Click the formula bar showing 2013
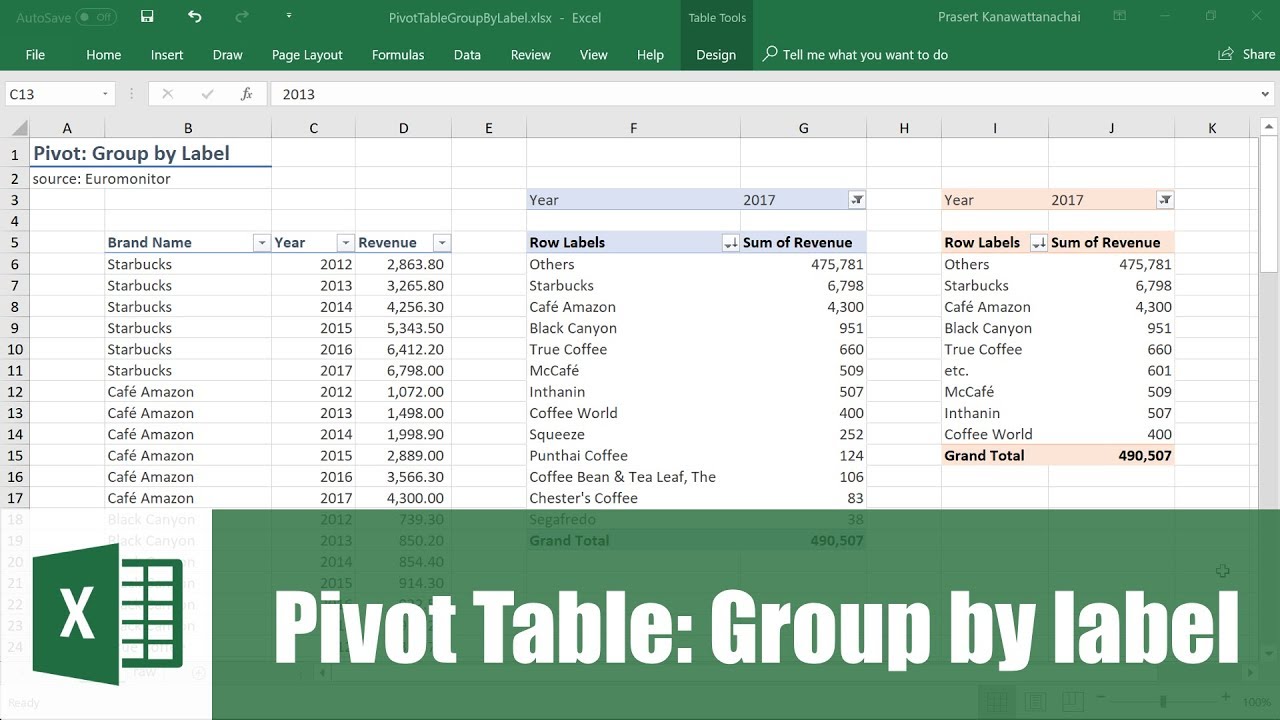This screenshot has width=1280, height=720. tap(762, 94)
